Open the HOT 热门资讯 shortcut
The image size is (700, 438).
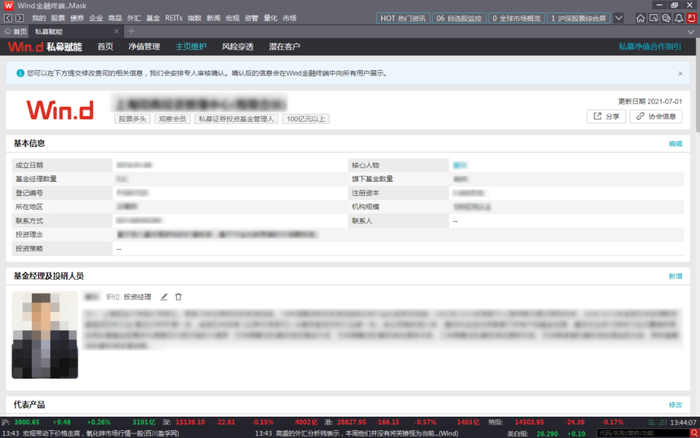click(403, 18)
